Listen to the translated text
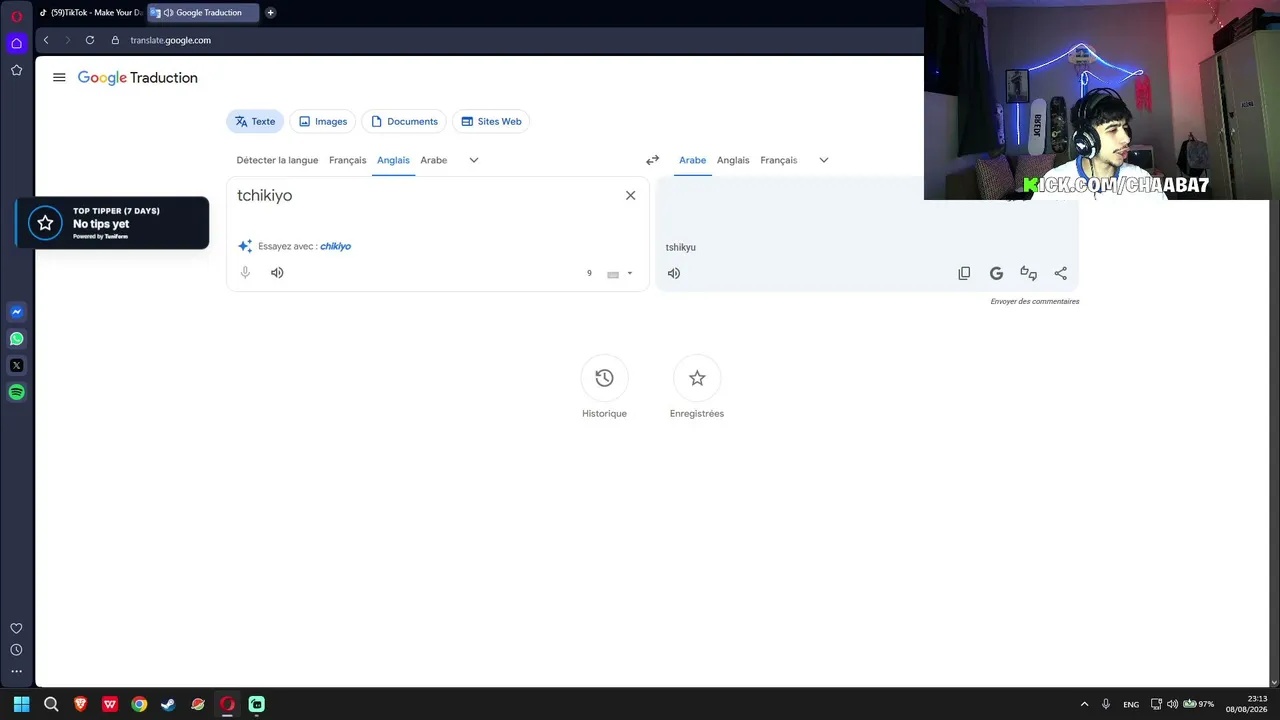The height and width of the screenshot is (720, 1280). (674, 273)
